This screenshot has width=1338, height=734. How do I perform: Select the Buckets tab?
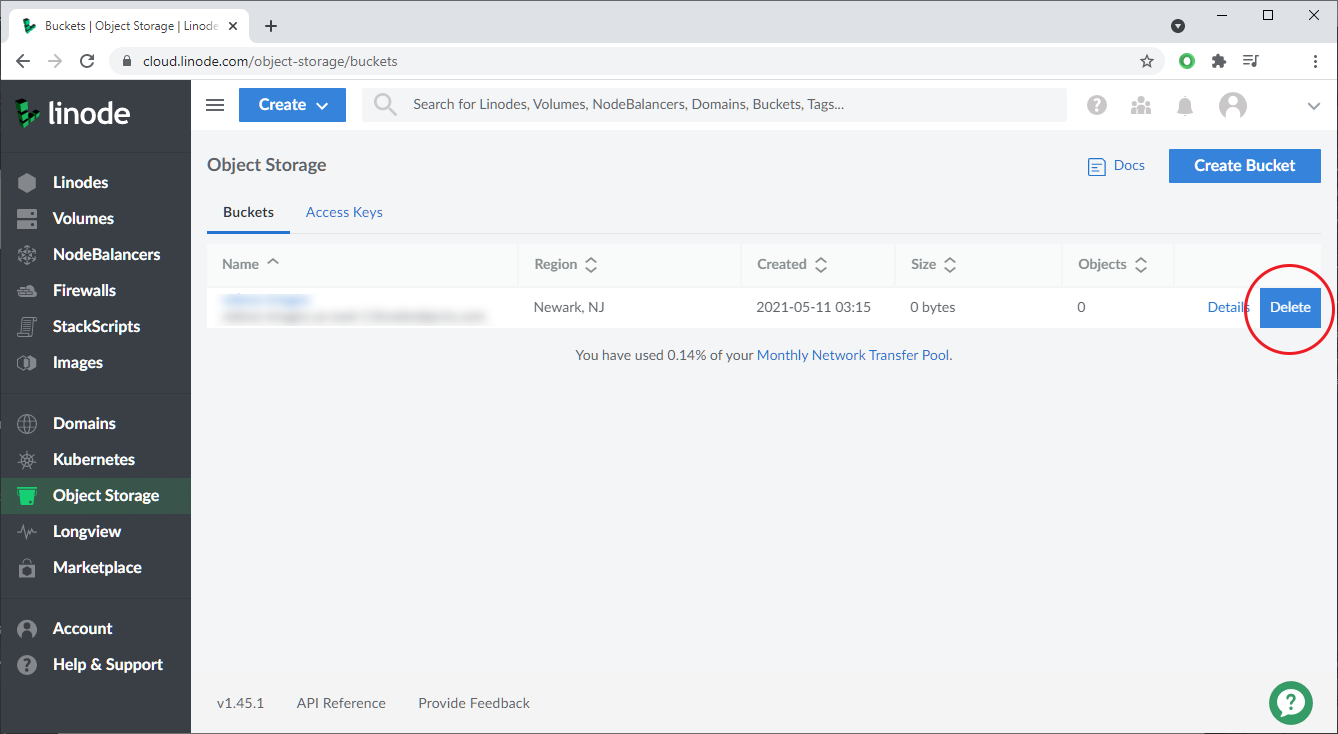pos(248,212)
